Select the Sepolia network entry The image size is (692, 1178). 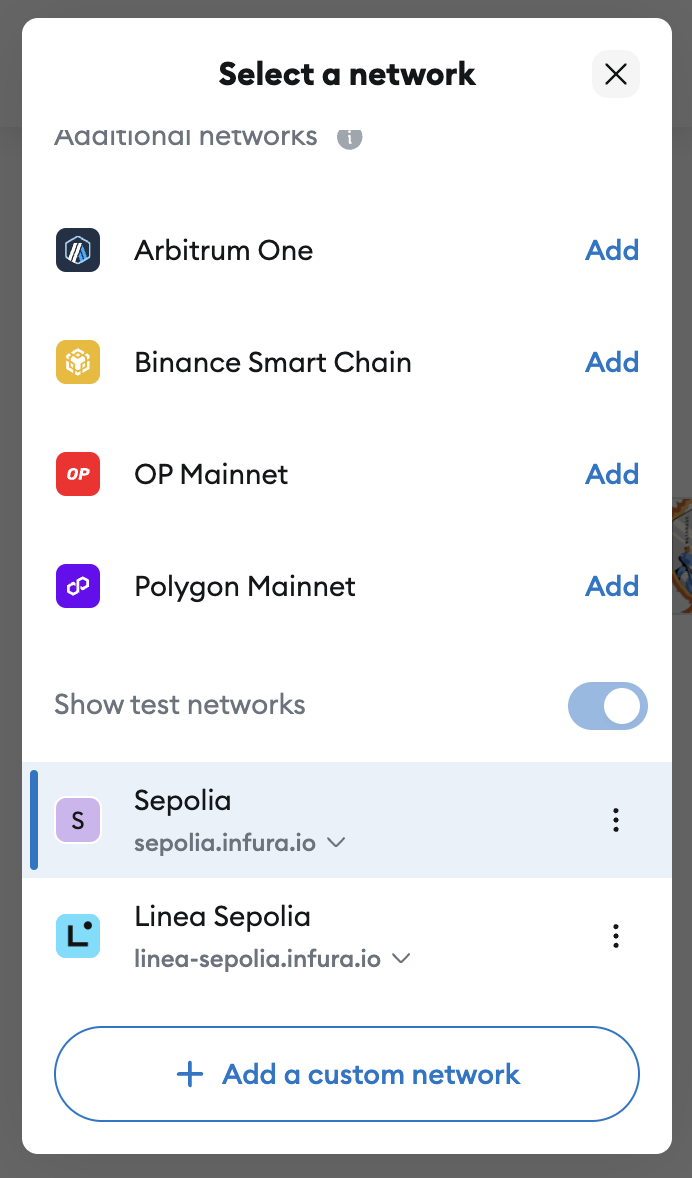pos(183,801)
